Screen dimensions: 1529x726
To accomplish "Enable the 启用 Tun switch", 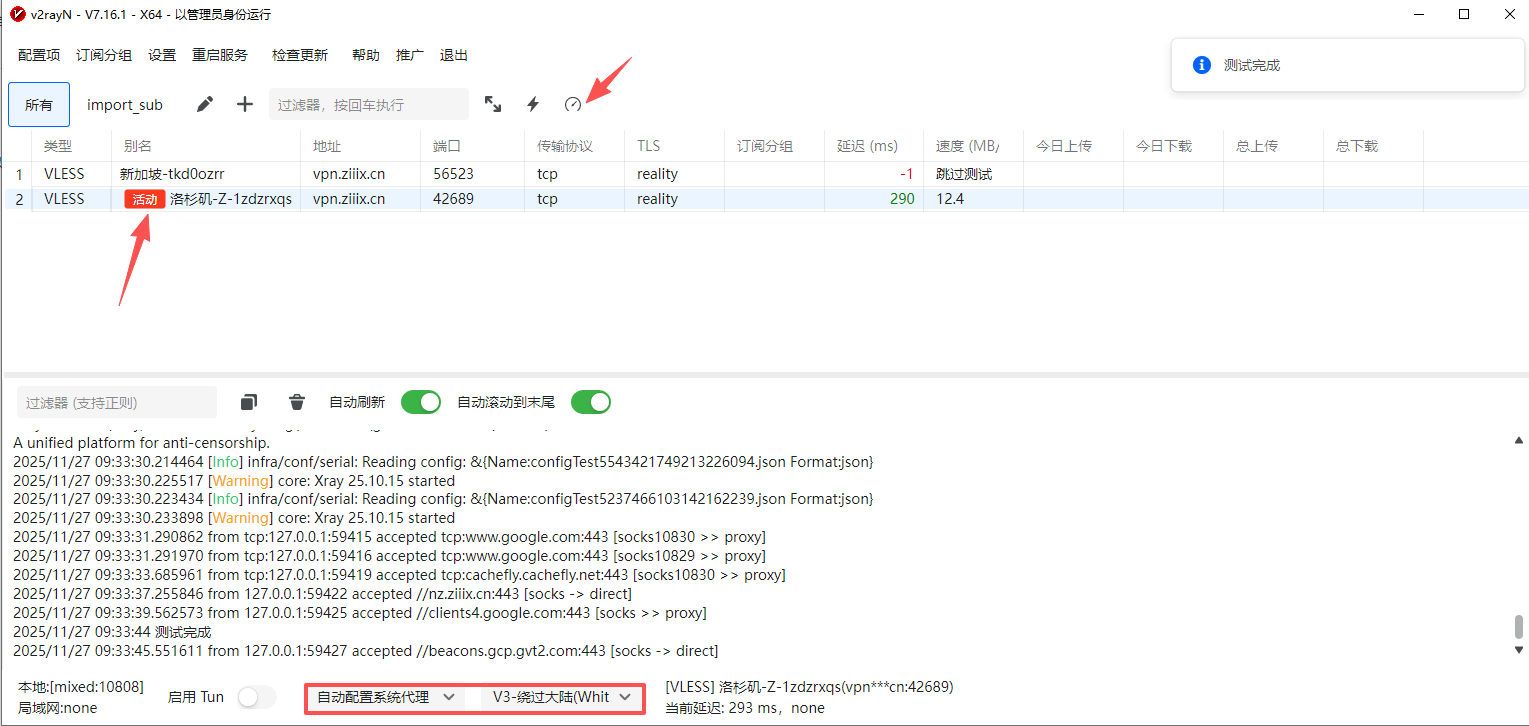I will coord(257,697).
